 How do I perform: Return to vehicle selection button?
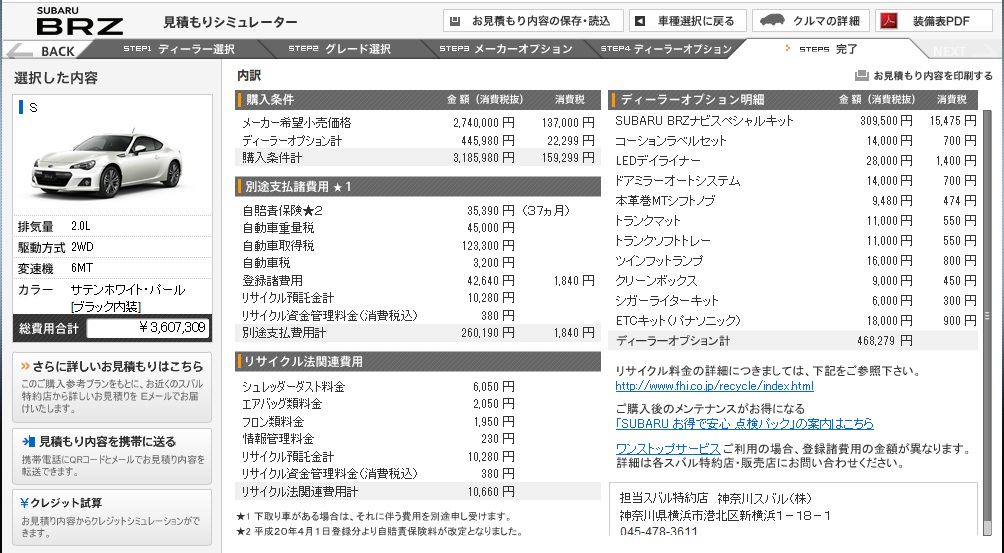click(687, 21)
